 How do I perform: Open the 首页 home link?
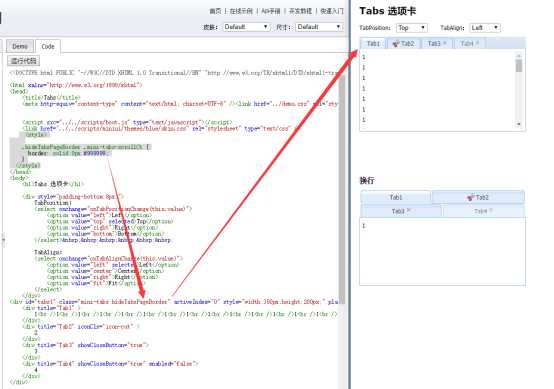(215, 11)
